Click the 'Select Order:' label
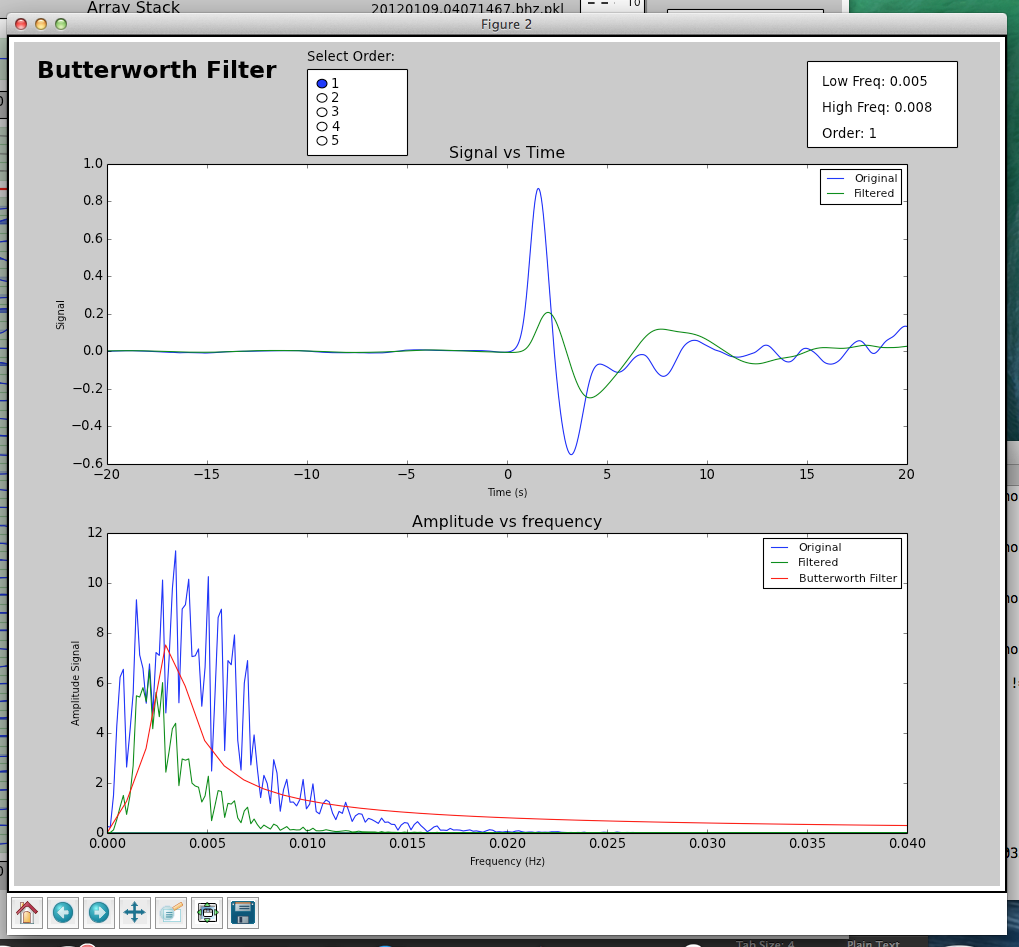Image resolution: width=1019 pixels, height=947 pixels. [350, 56]
